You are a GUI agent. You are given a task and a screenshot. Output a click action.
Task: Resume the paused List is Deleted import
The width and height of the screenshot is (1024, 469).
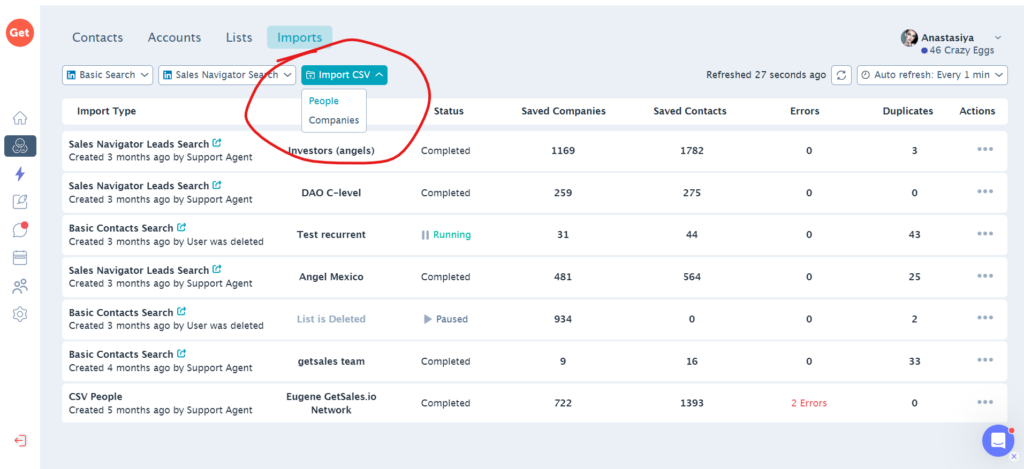428,319
